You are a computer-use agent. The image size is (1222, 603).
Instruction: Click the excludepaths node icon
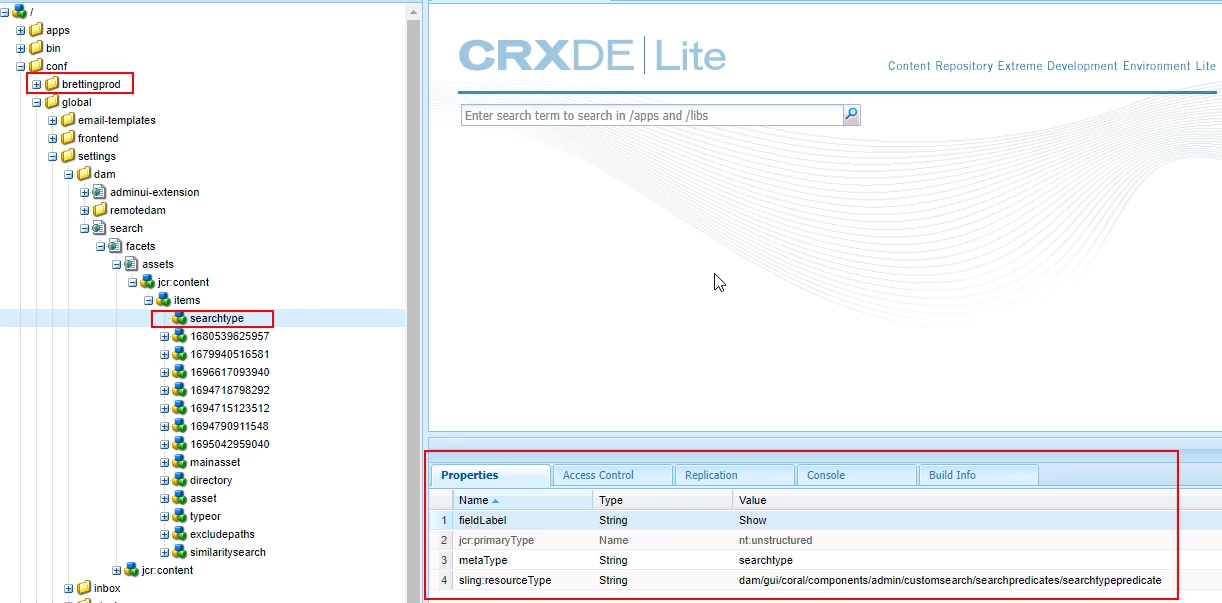point(180,534)
